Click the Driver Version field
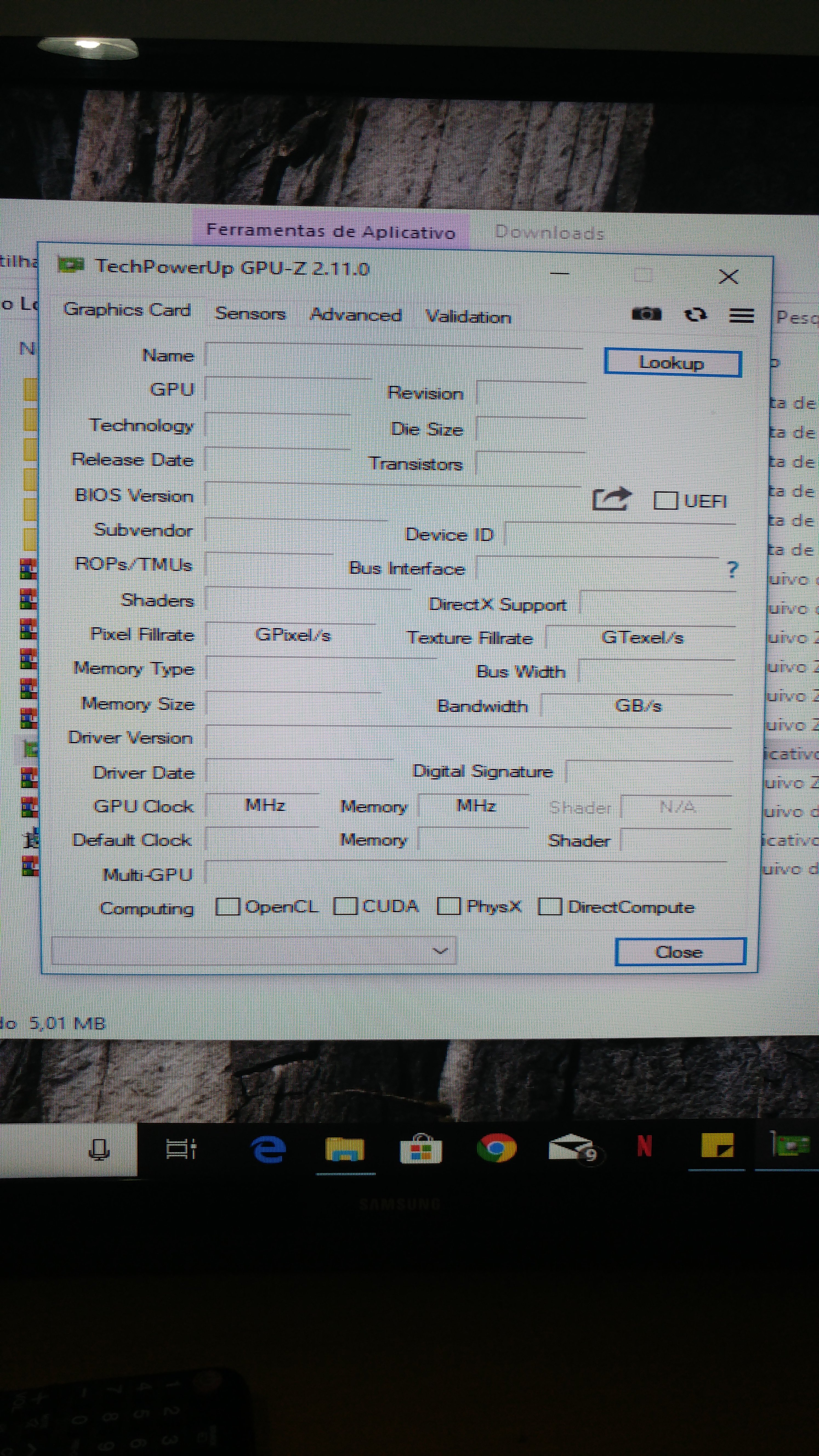Screen dimensions: 819x1456 coord(468,738)
